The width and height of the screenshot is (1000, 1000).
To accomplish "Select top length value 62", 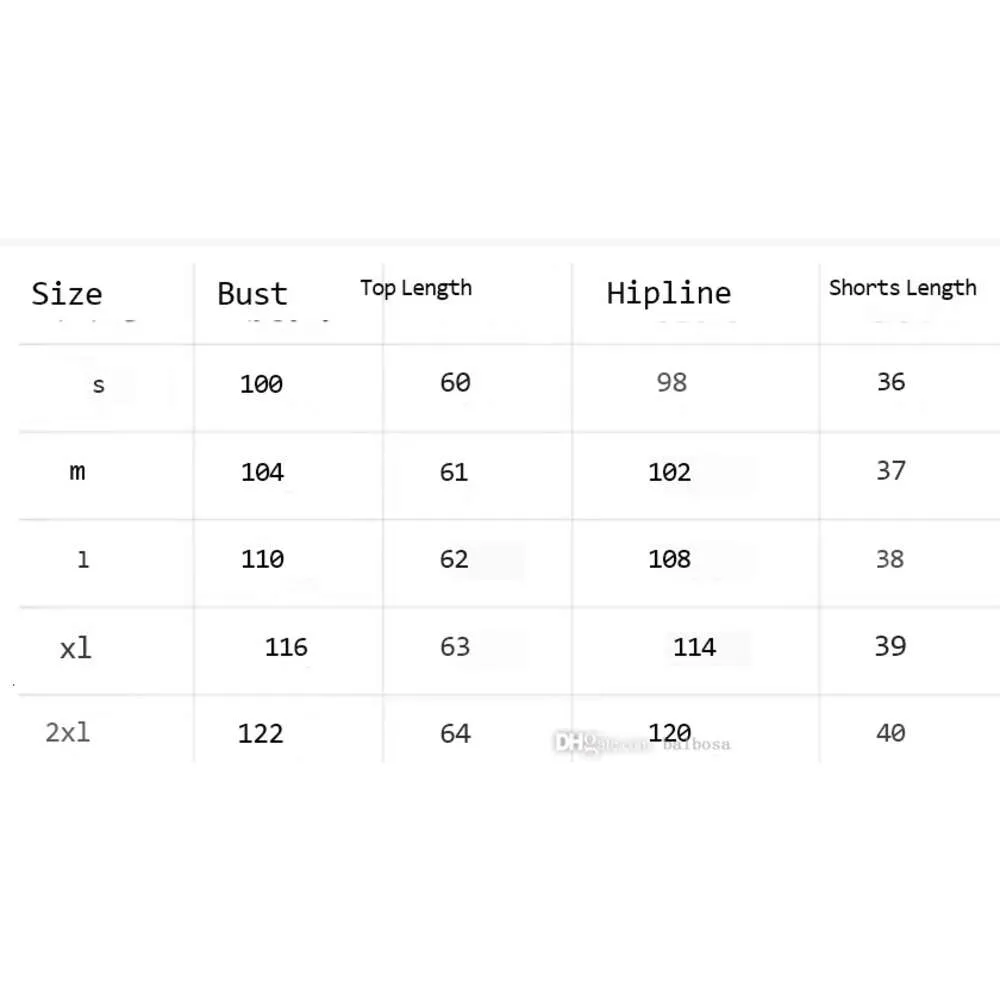I will click(454, 559).
